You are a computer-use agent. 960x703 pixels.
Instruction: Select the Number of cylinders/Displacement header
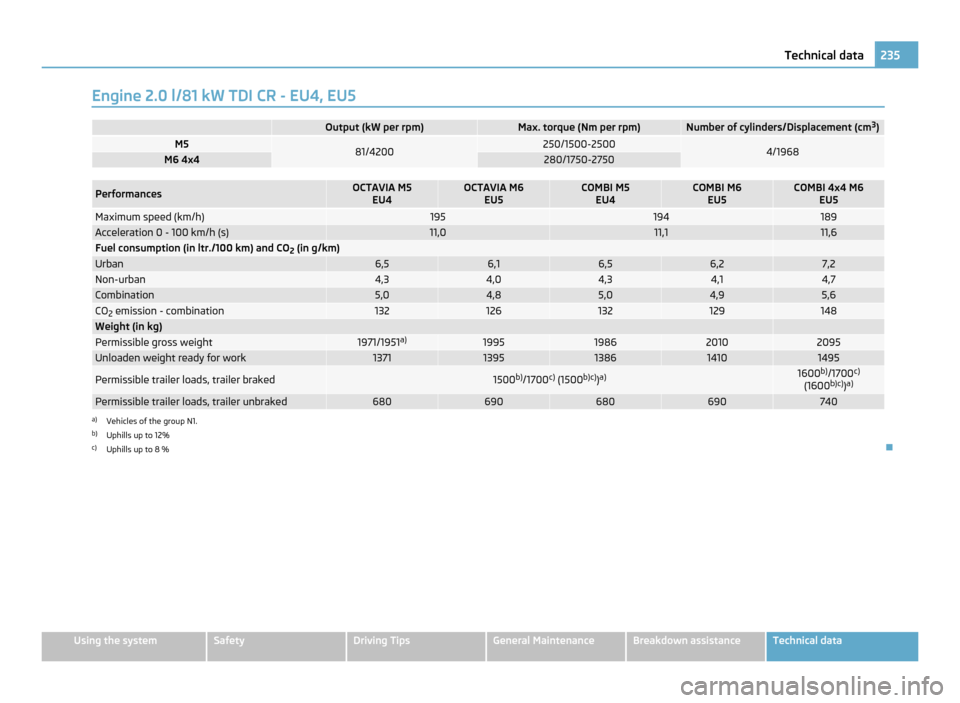[782, 127]
